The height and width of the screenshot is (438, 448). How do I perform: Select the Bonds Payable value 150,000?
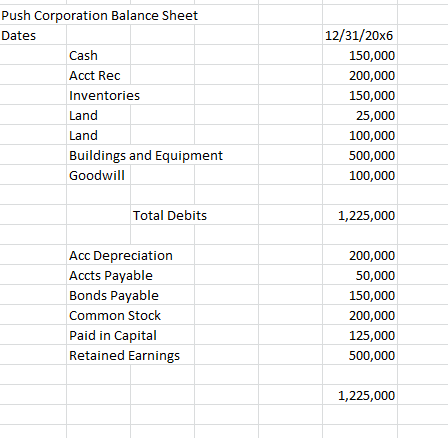click(x=372, y=296)
